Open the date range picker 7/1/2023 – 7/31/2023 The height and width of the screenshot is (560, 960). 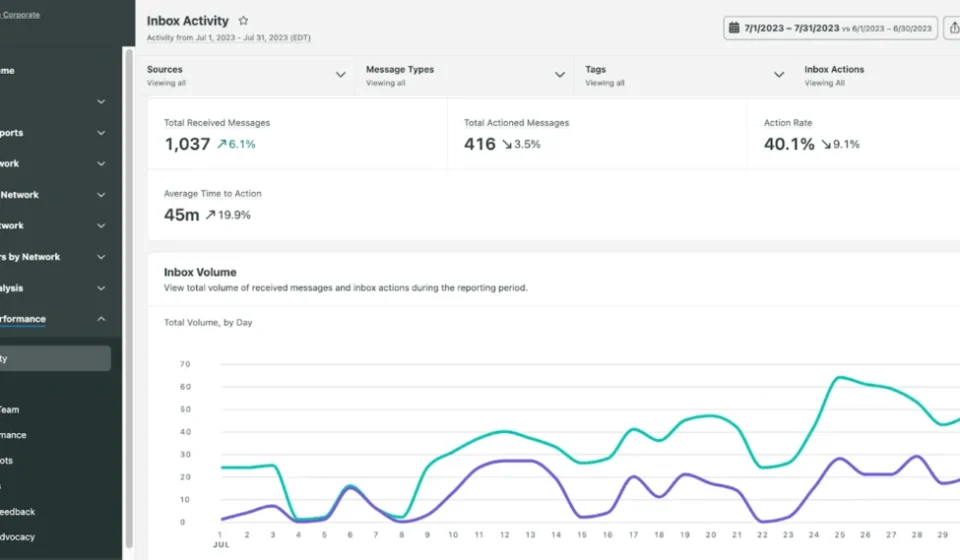click(830, 28)
